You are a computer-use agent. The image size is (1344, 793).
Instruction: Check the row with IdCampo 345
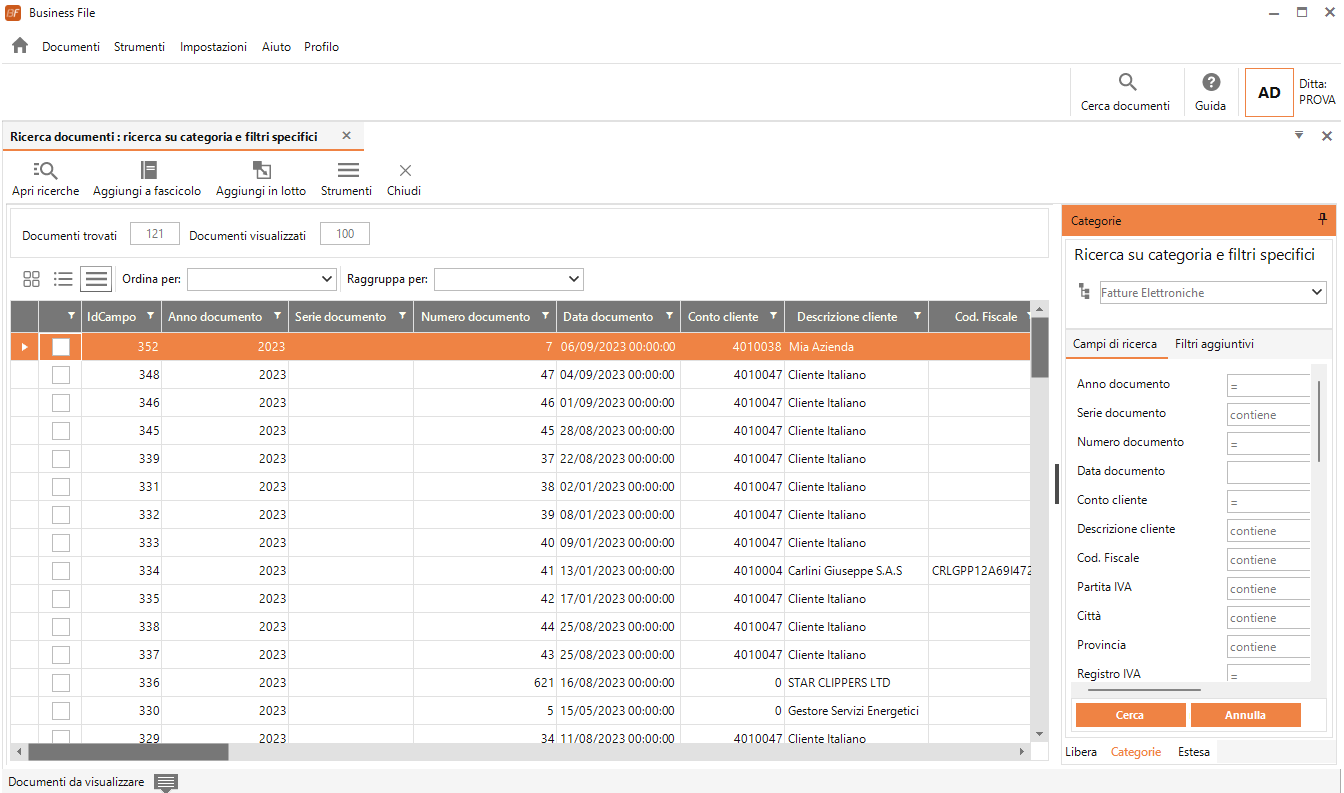[61, 431]
